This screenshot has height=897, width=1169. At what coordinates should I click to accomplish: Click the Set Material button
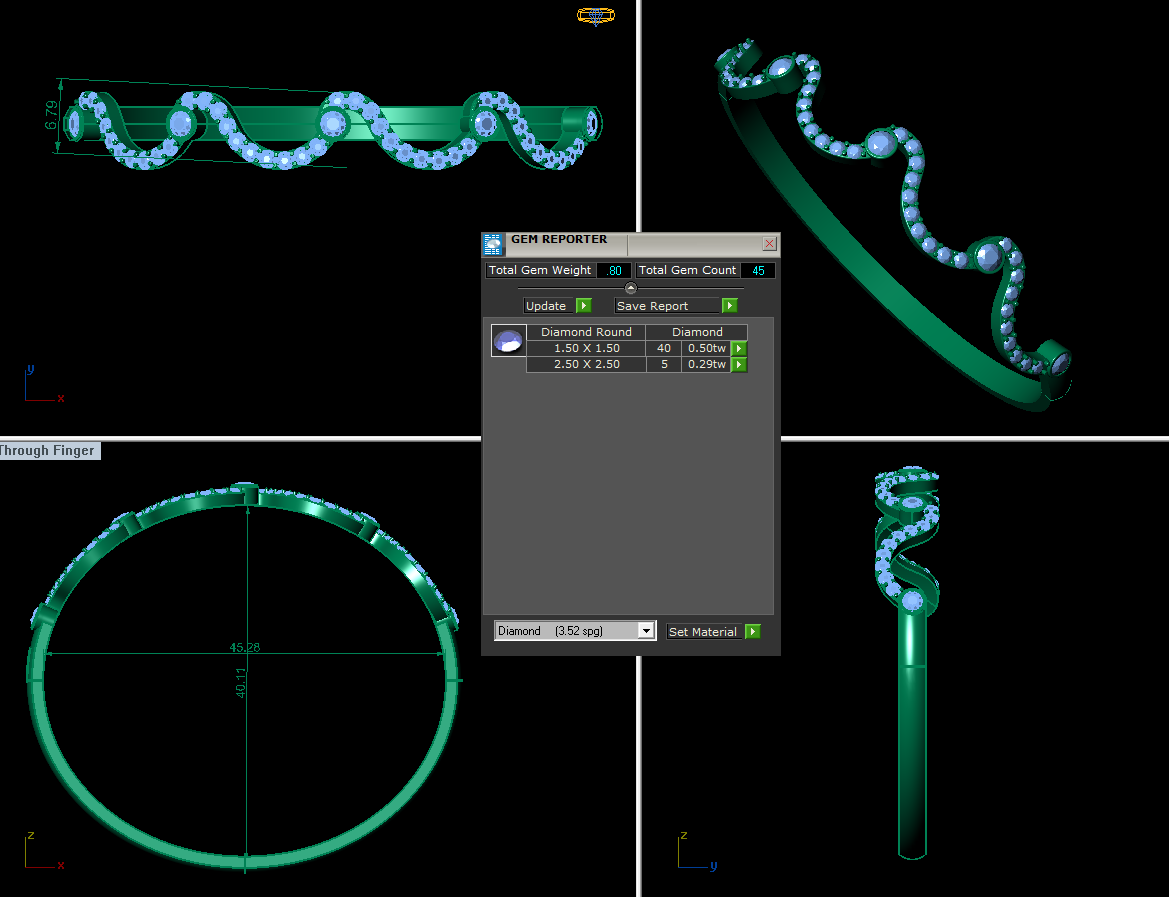click(x=705, y=632)
